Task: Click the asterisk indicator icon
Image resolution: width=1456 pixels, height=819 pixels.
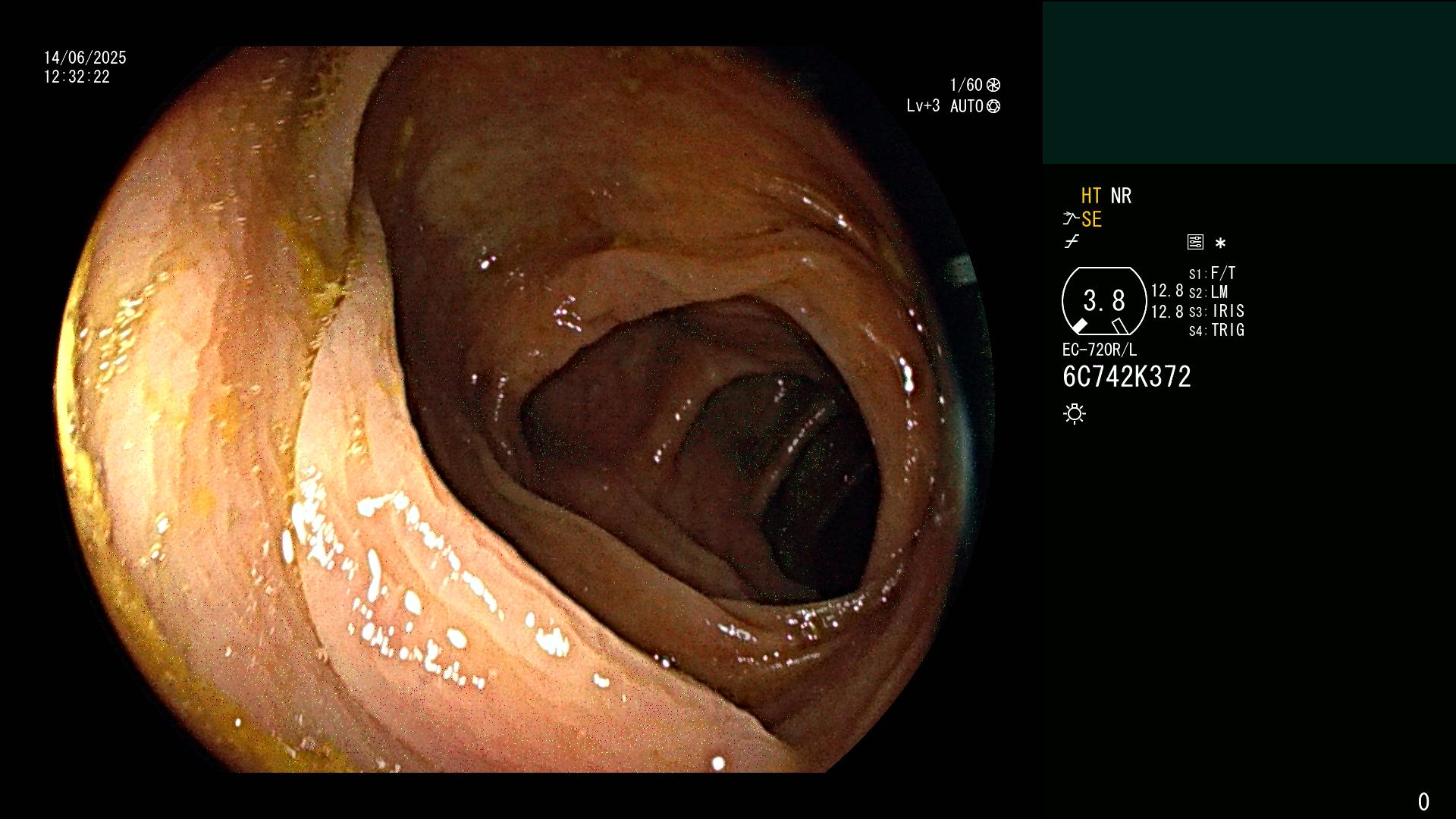Action: coord(1220,243)
